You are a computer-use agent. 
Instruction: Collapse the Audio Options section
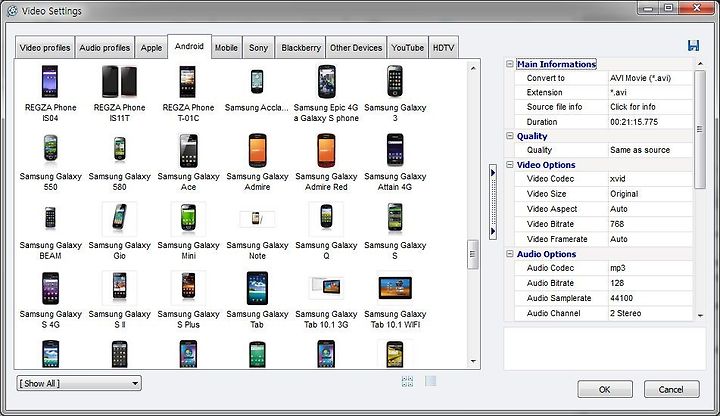point(510,253)
